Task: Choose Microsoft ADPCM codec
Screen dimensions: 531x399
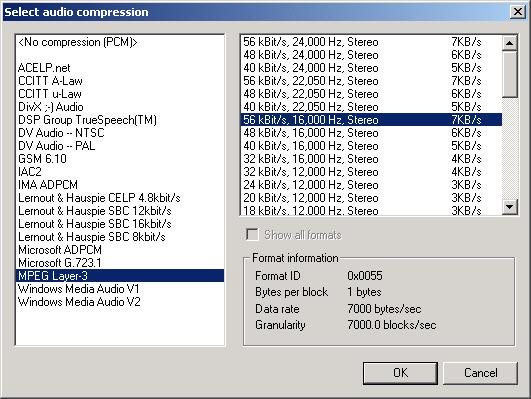Action: pos(120,250)
